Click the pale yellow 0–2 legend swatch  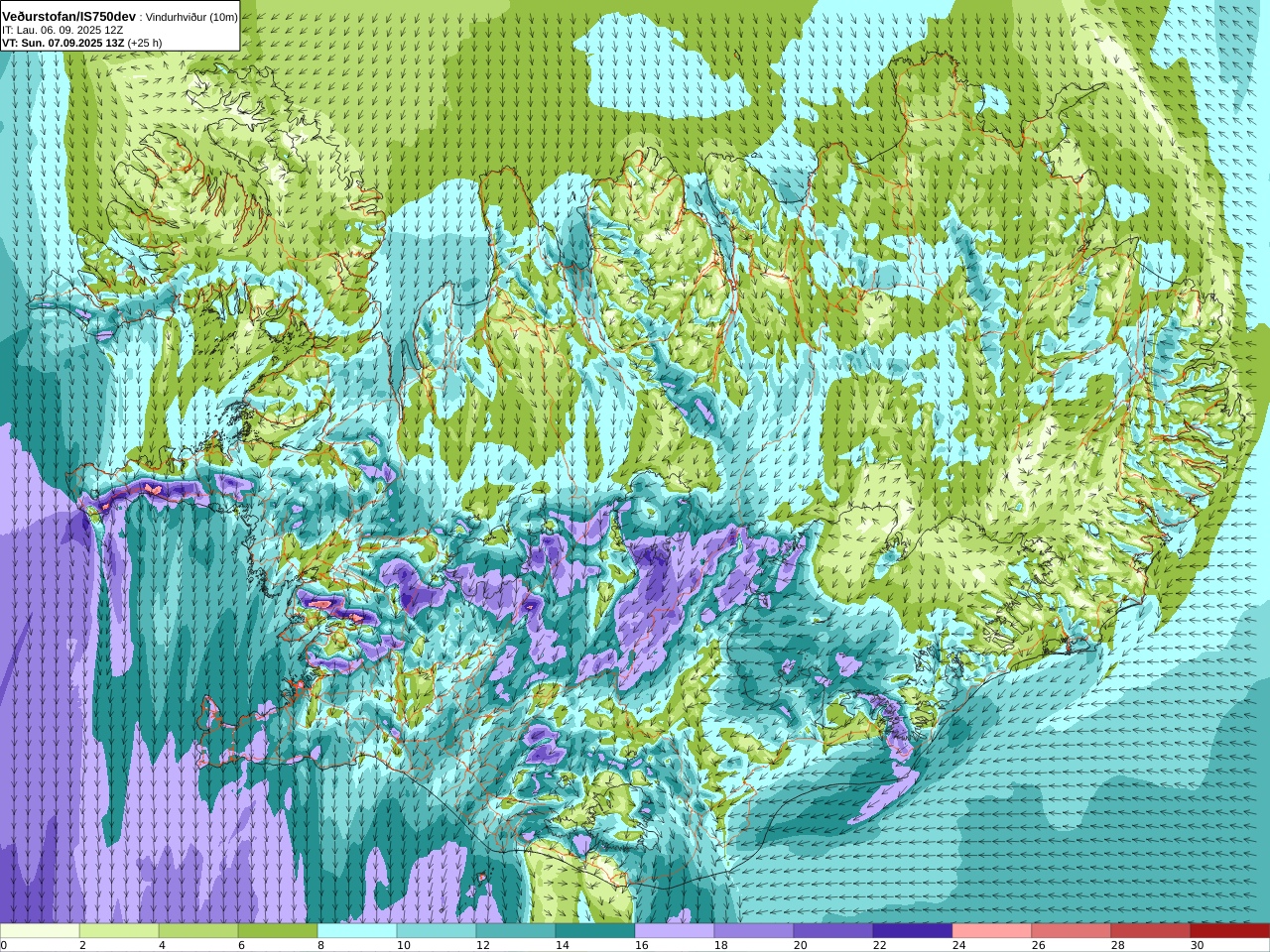click(40, 931)
